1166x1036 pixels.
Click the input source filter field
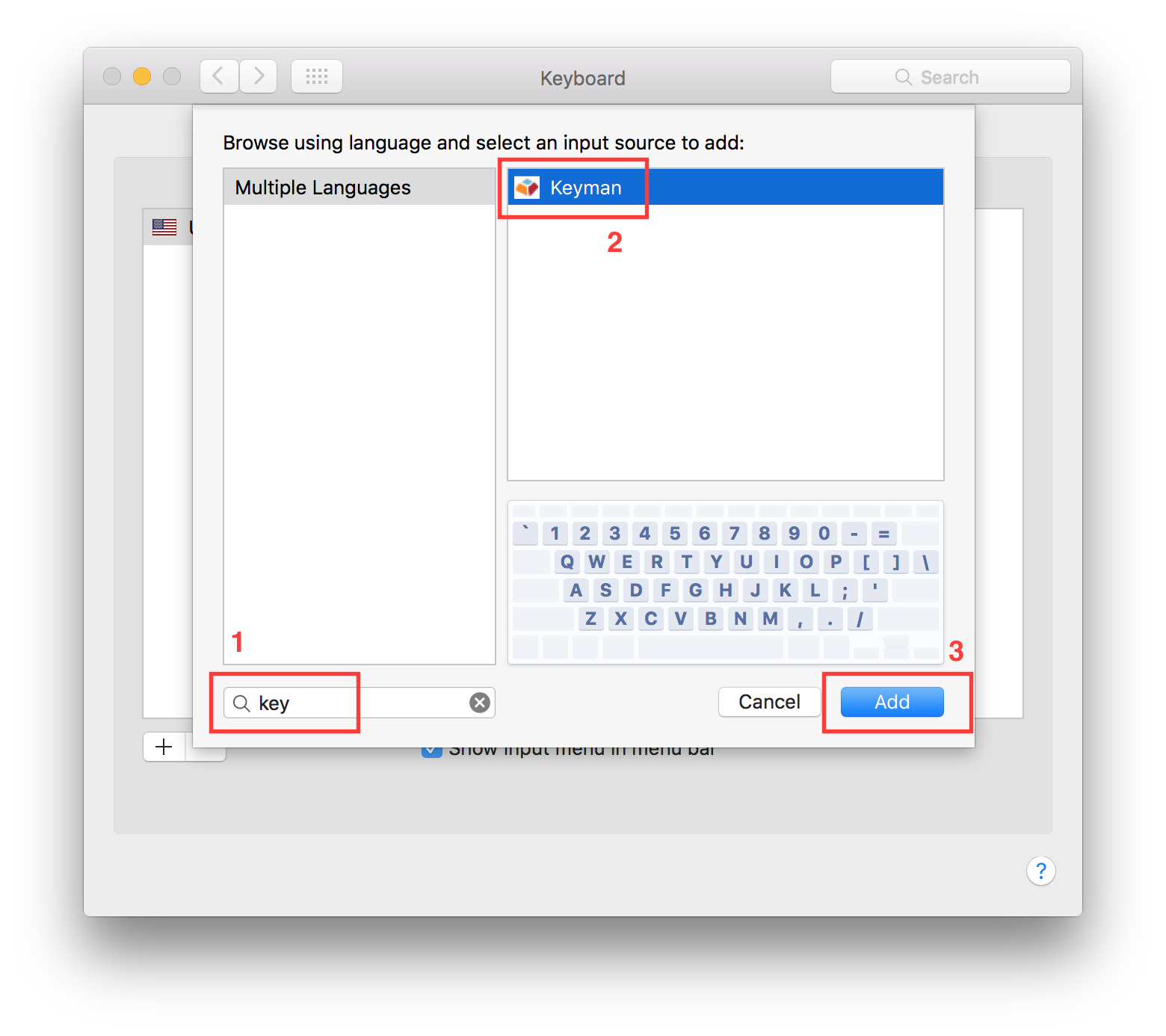point(359,703)
